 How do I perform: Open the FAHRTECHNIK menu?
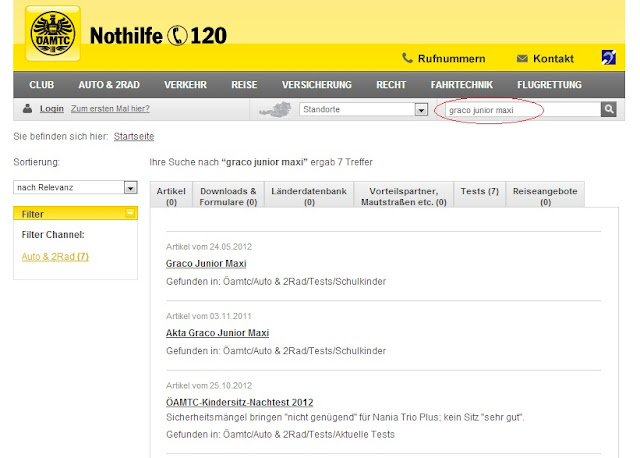tap(462, 85)
